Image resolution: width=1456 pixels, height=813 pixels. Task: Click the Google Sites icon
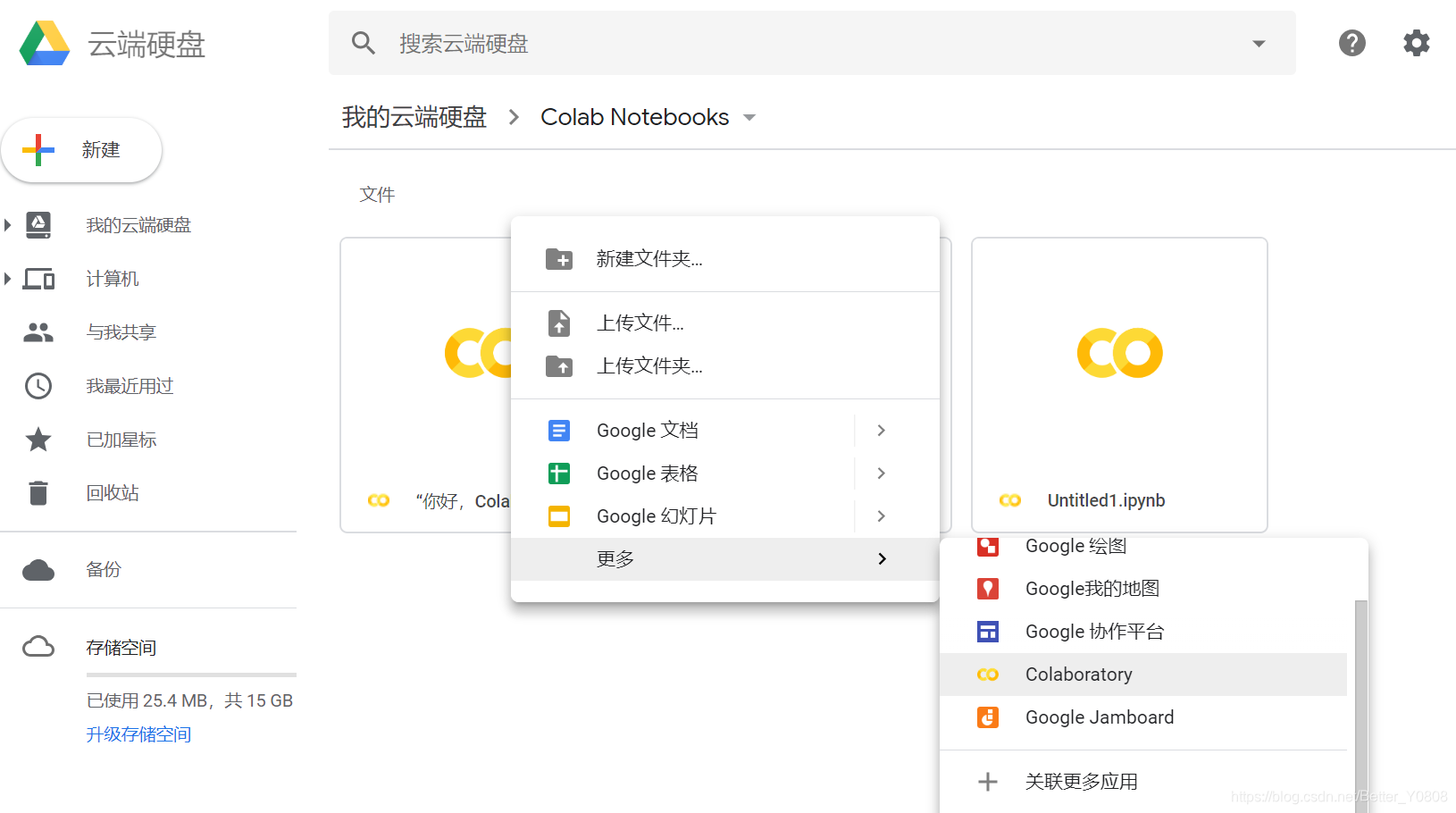(x=988, y=632)
